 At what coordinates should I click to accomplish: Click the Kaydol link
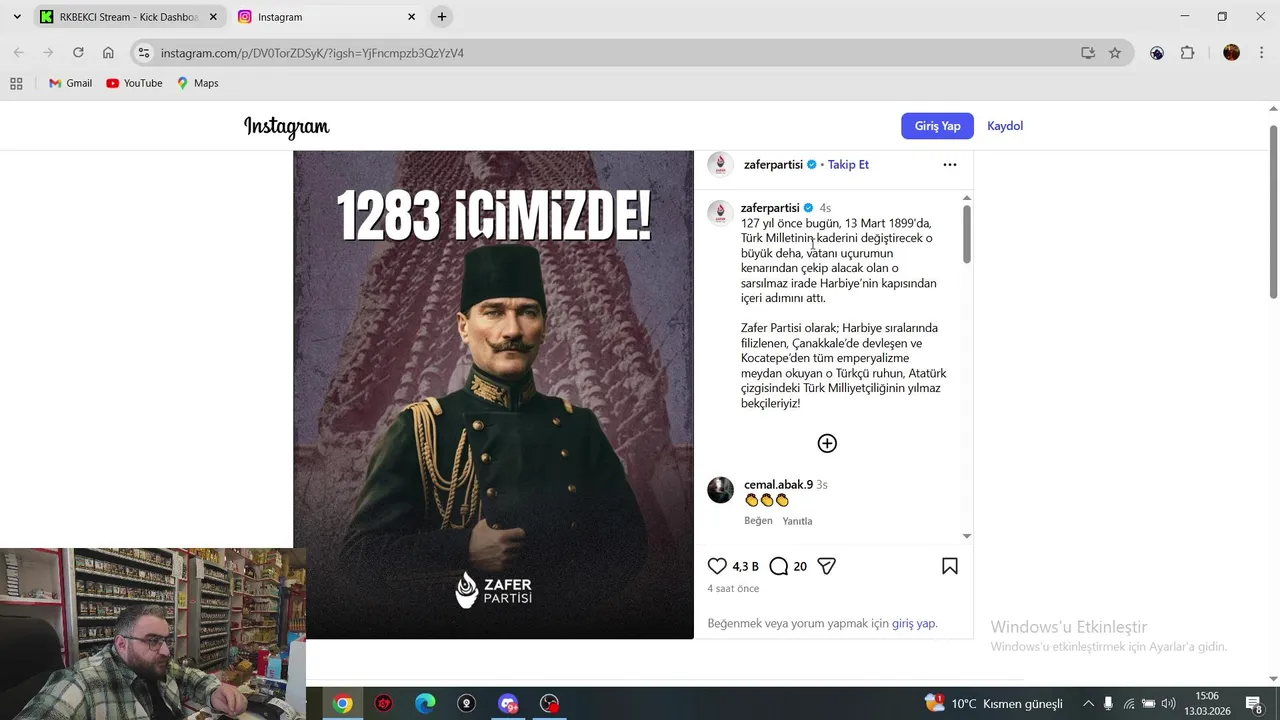[x=1005, y=126]
